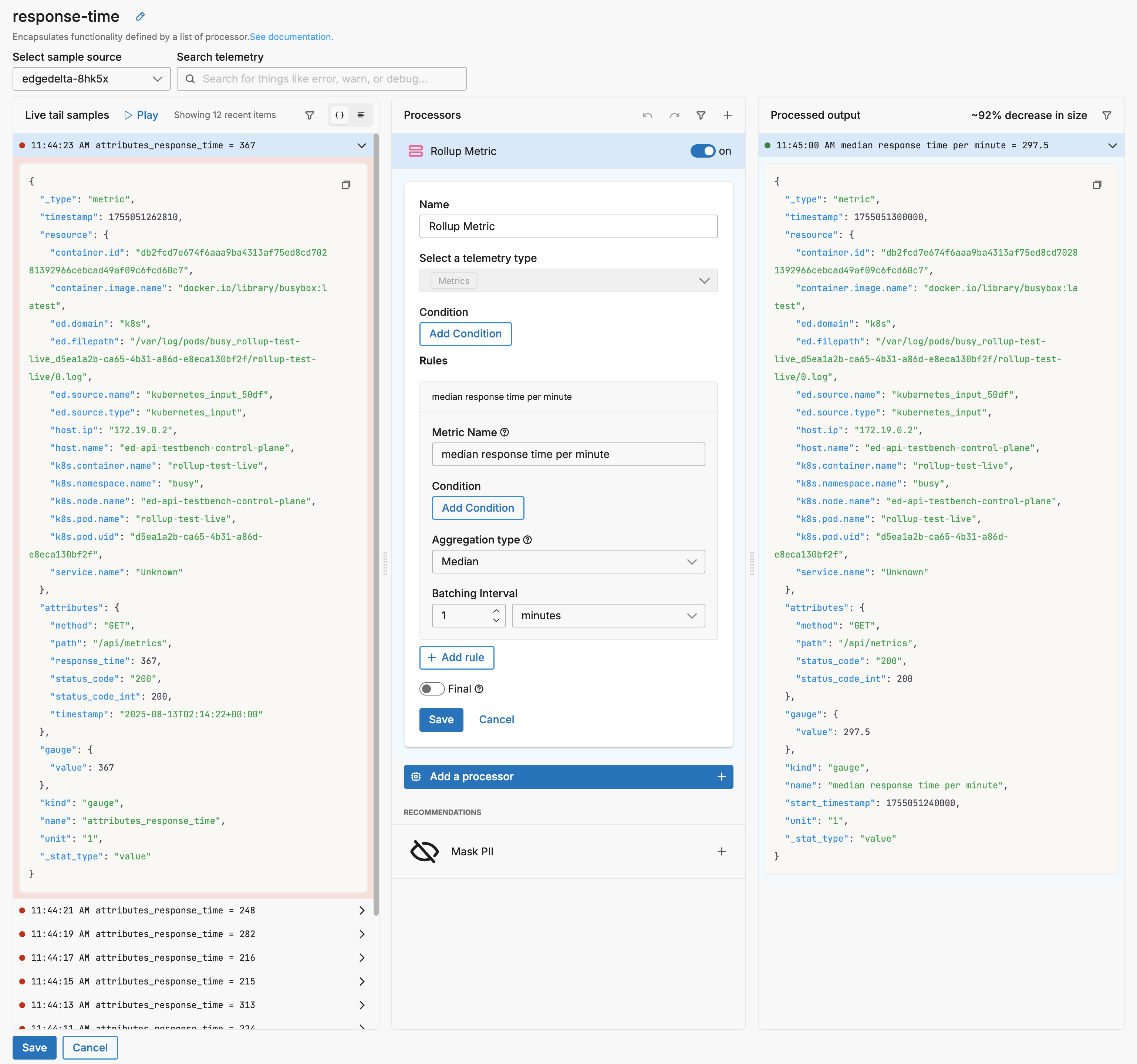Click the right panel resize handle
1137x1064 pixels.
[x=752, y=563]
